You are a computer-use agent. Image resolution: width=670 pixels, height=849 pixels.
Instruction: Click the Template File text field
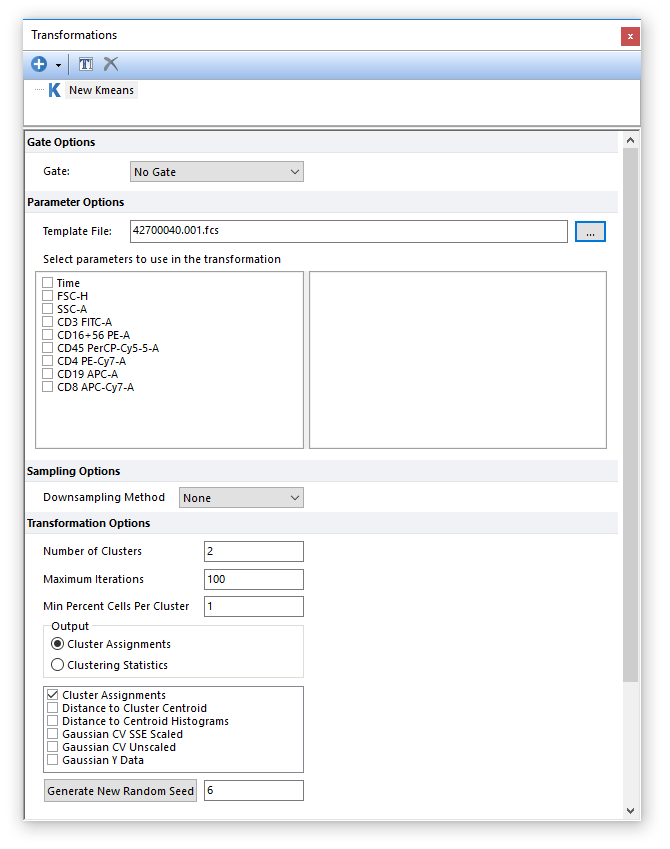349,231
